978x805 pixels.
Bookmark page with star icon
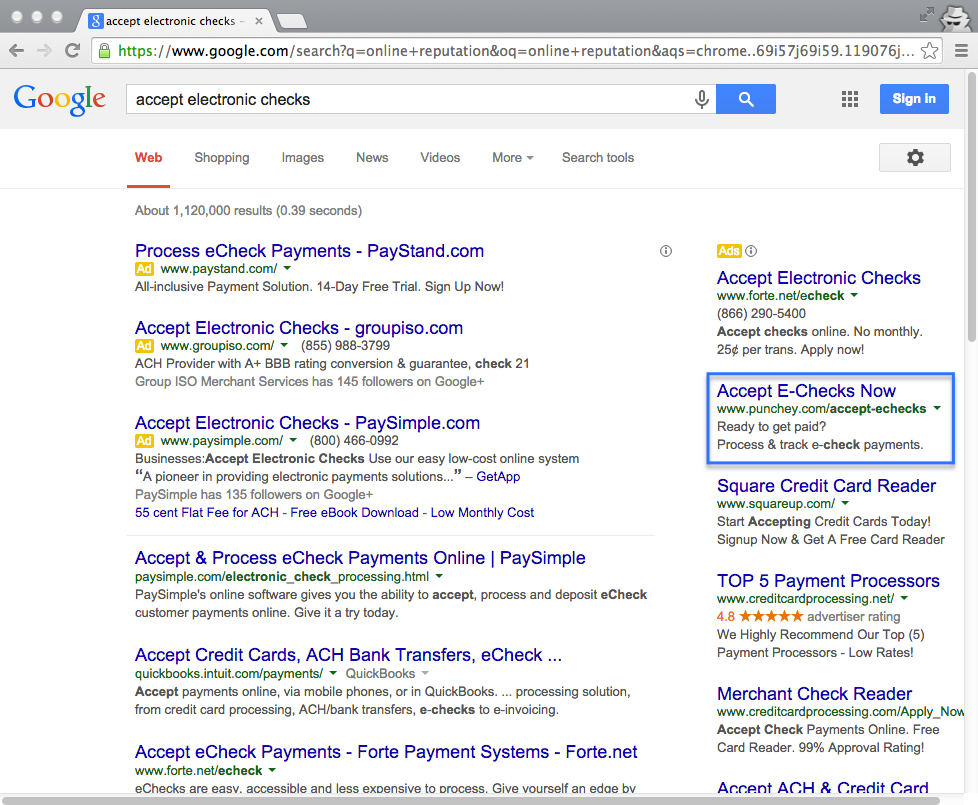929,51
